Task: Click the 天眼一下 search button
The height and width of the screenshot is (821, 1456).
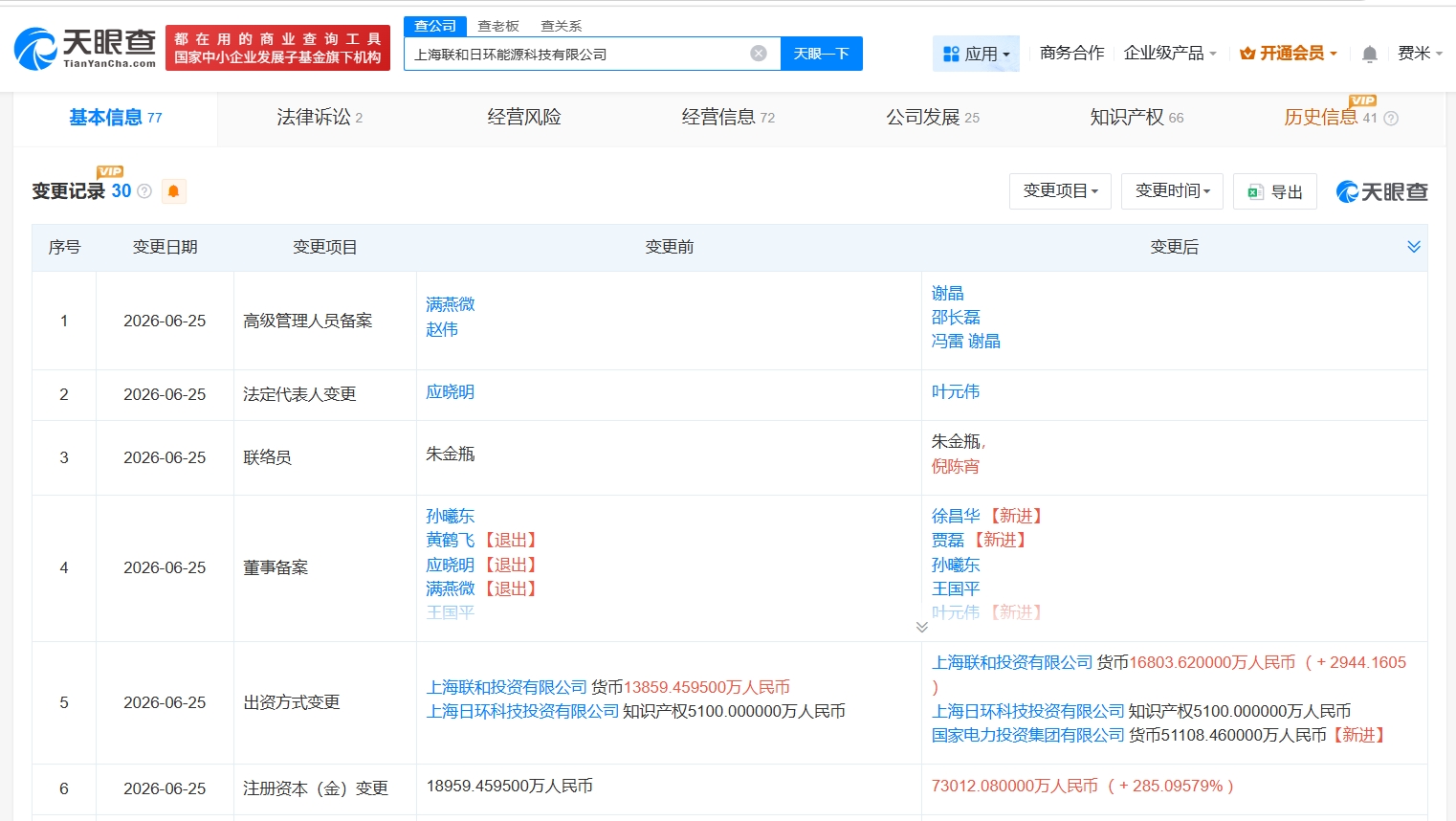Action: tap(822, 54)
